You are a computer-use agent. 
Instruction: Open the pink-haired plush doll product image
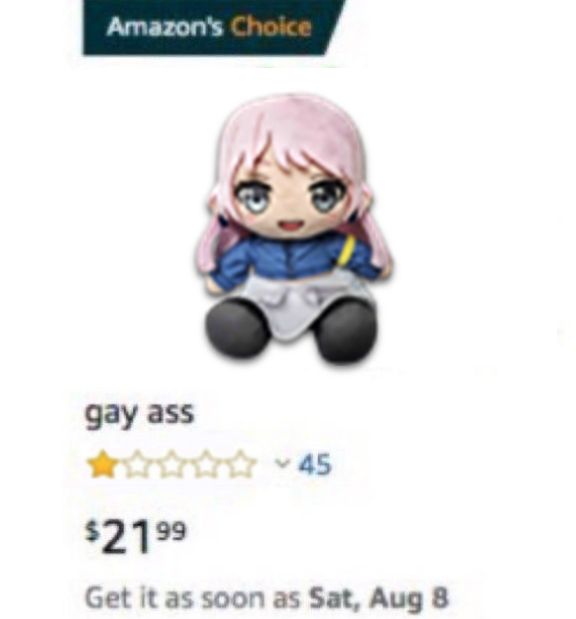click(x=293, y=228)
